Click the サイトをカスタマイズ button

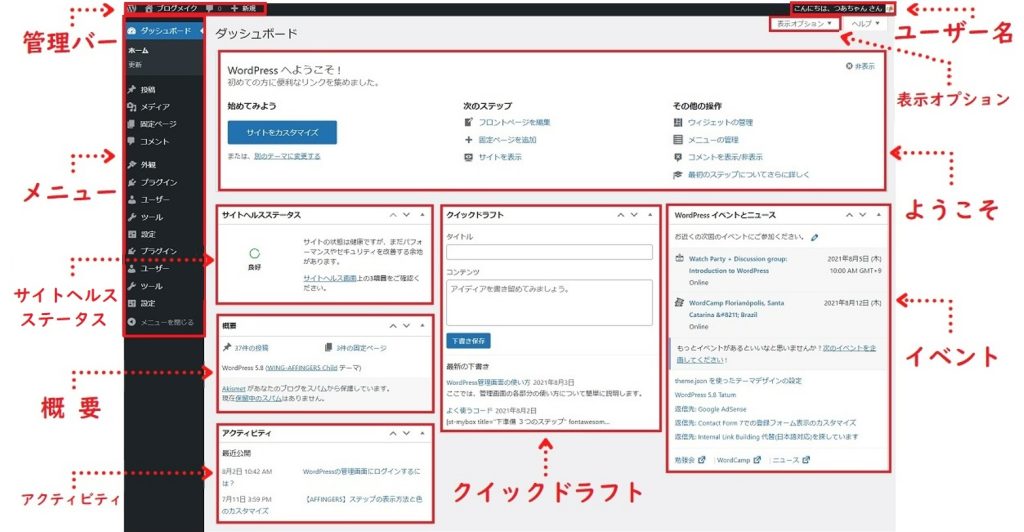coord(282,133)
